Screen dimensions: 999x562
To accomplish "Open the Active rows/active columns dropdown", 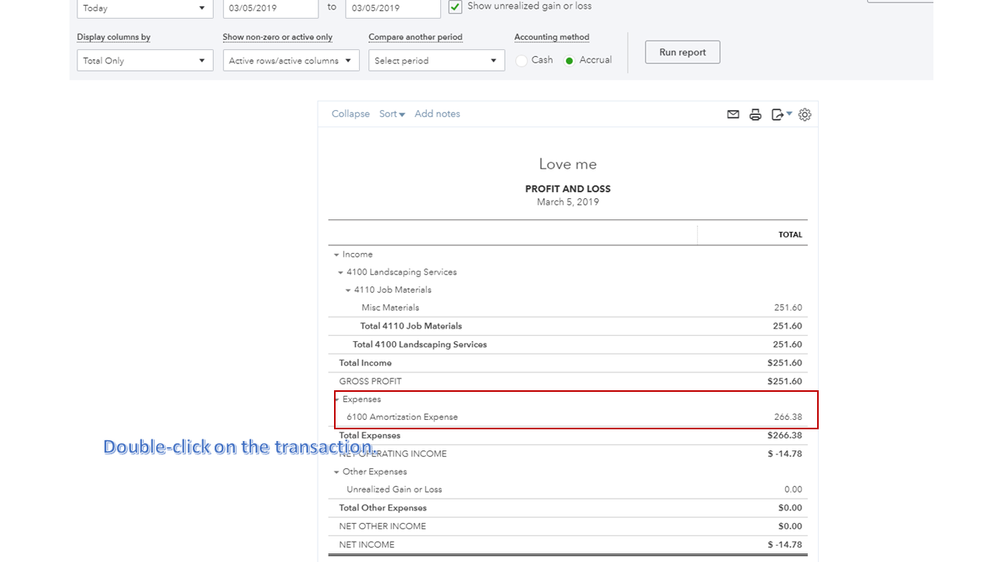I will coord(290,61).
